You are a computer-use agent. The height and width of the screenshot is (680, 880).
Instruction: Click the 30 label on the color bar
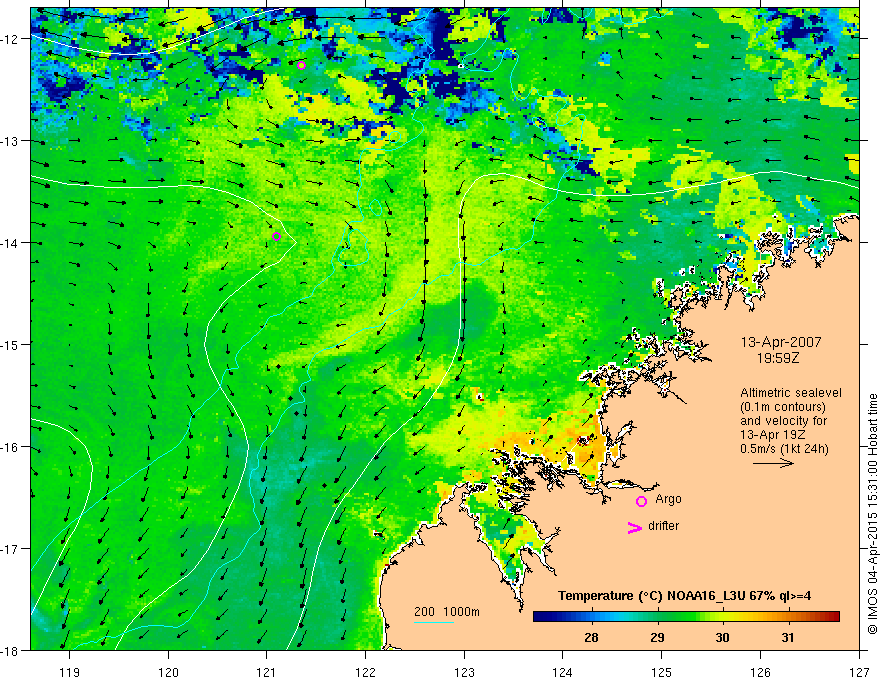pyautogui.click(x=722, y=637)
